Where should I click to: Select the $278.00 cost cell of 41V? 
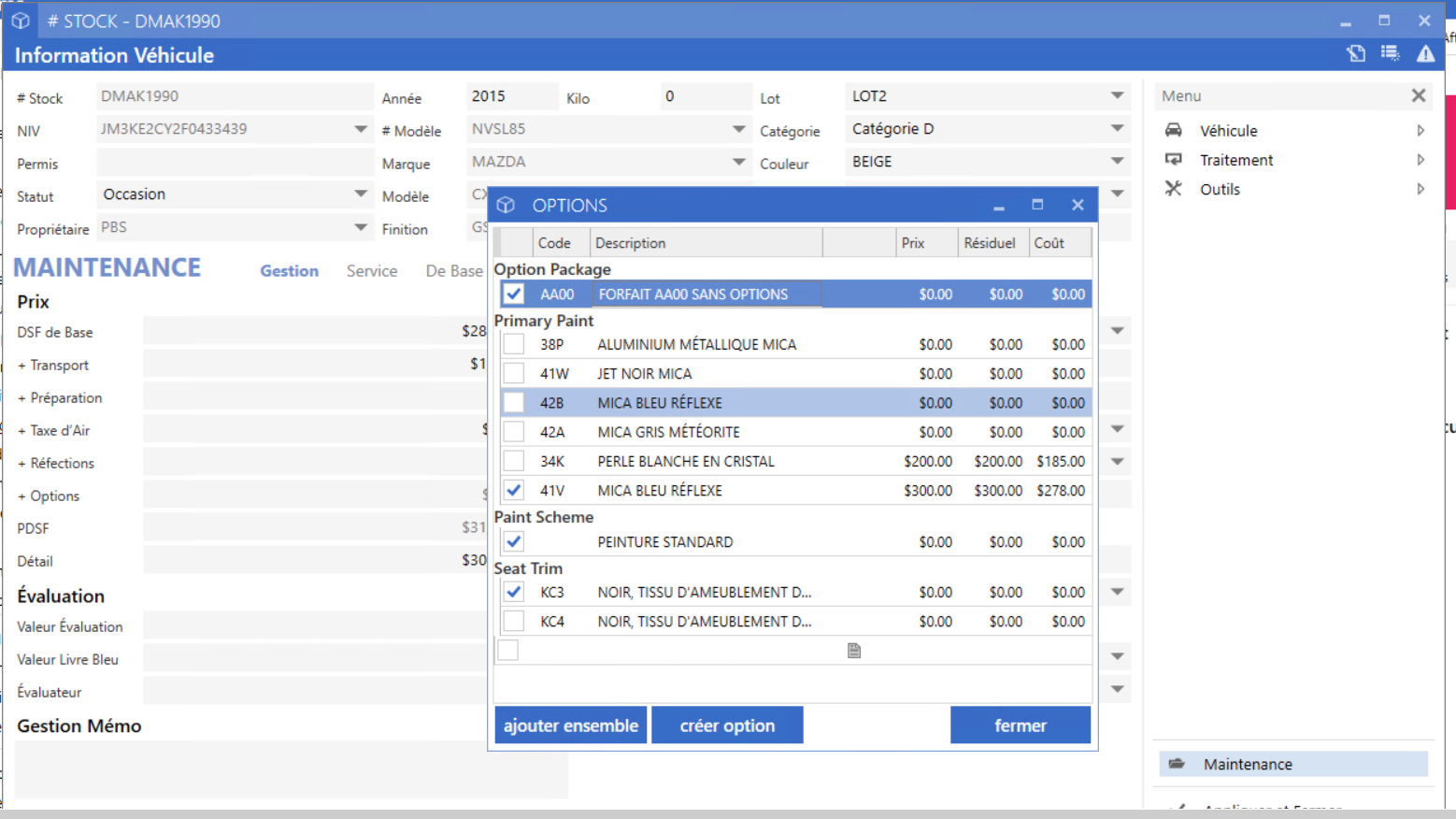point(1061,490)
